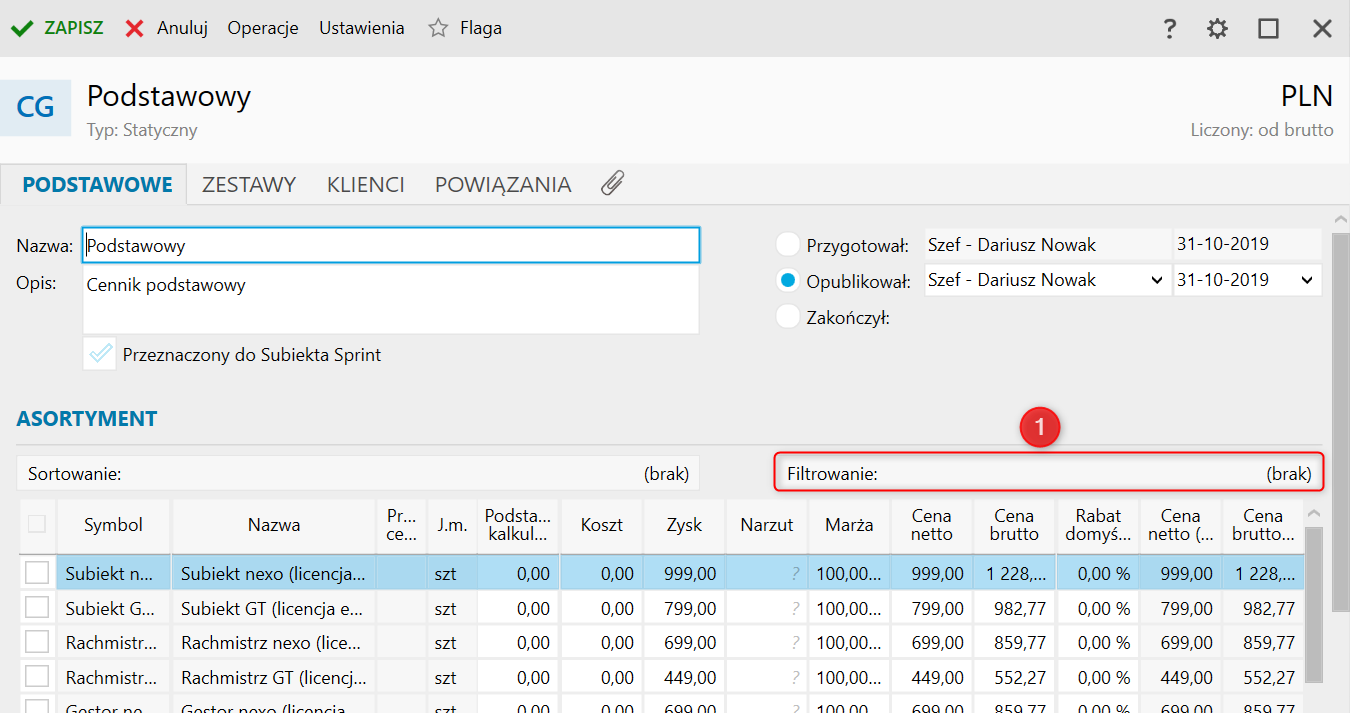Expand the Opublikował date dropdown
Screen dimensions: 1350x713
(1306, 281)
